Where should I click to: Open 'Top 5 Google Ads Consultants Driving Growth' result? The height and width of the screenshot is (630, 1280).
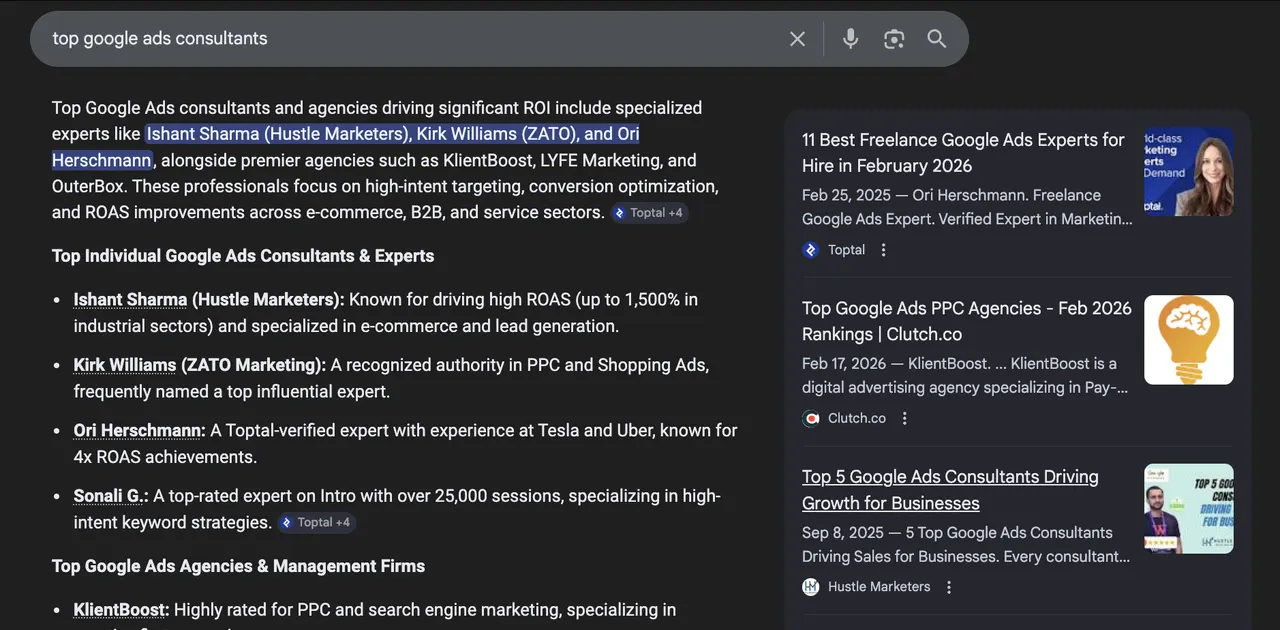pos(950,490)
